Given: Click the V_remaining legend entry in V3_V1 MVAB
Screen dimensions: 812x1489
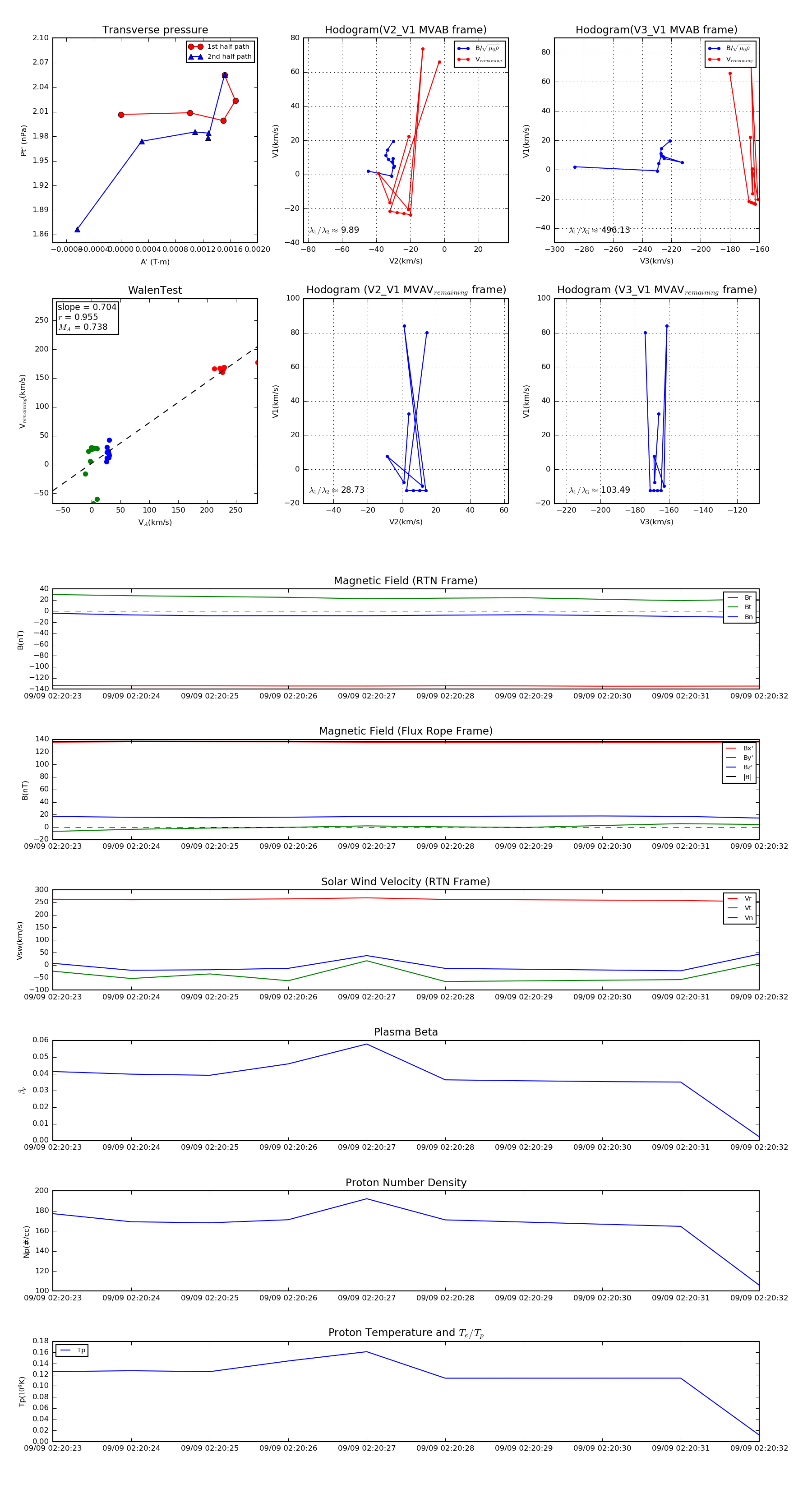Looking at the screenshot, I should coord(730,60).
